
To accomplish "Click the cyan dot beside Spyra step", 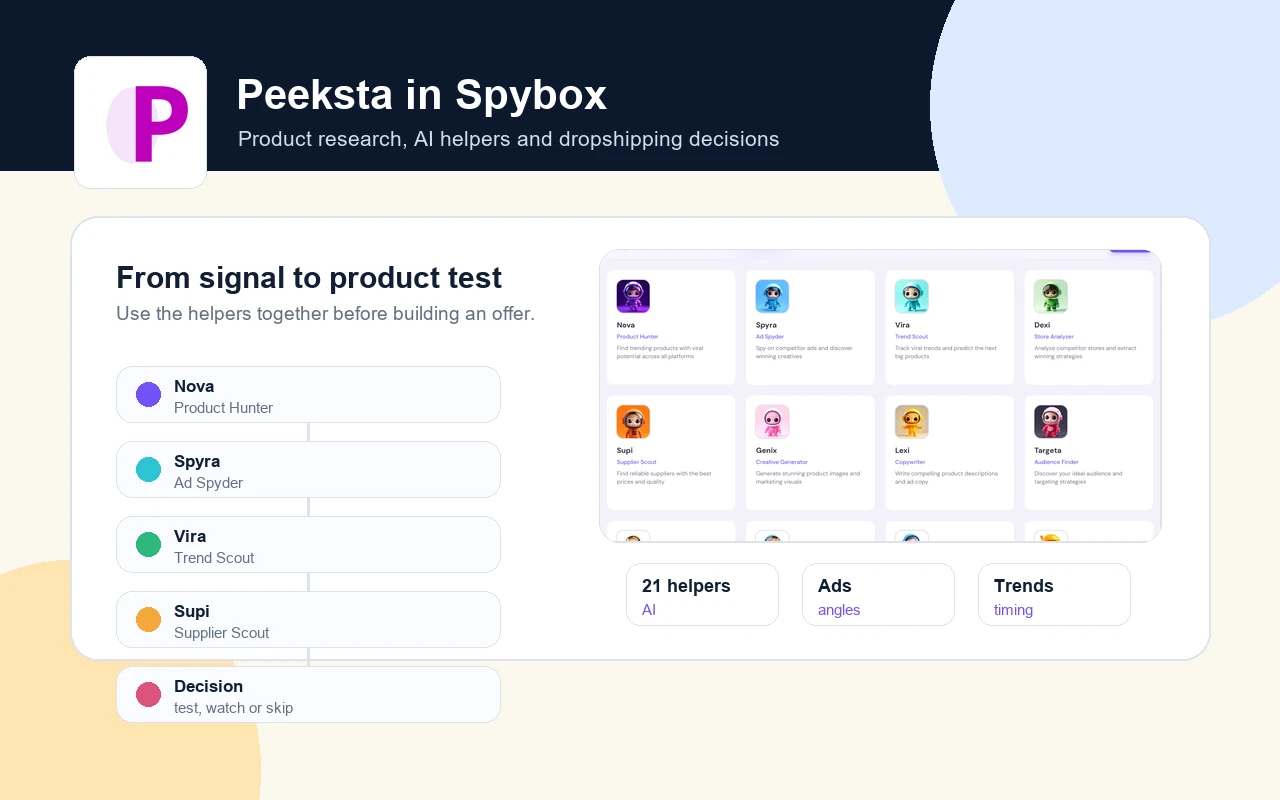I will click(x=148, y=469).
